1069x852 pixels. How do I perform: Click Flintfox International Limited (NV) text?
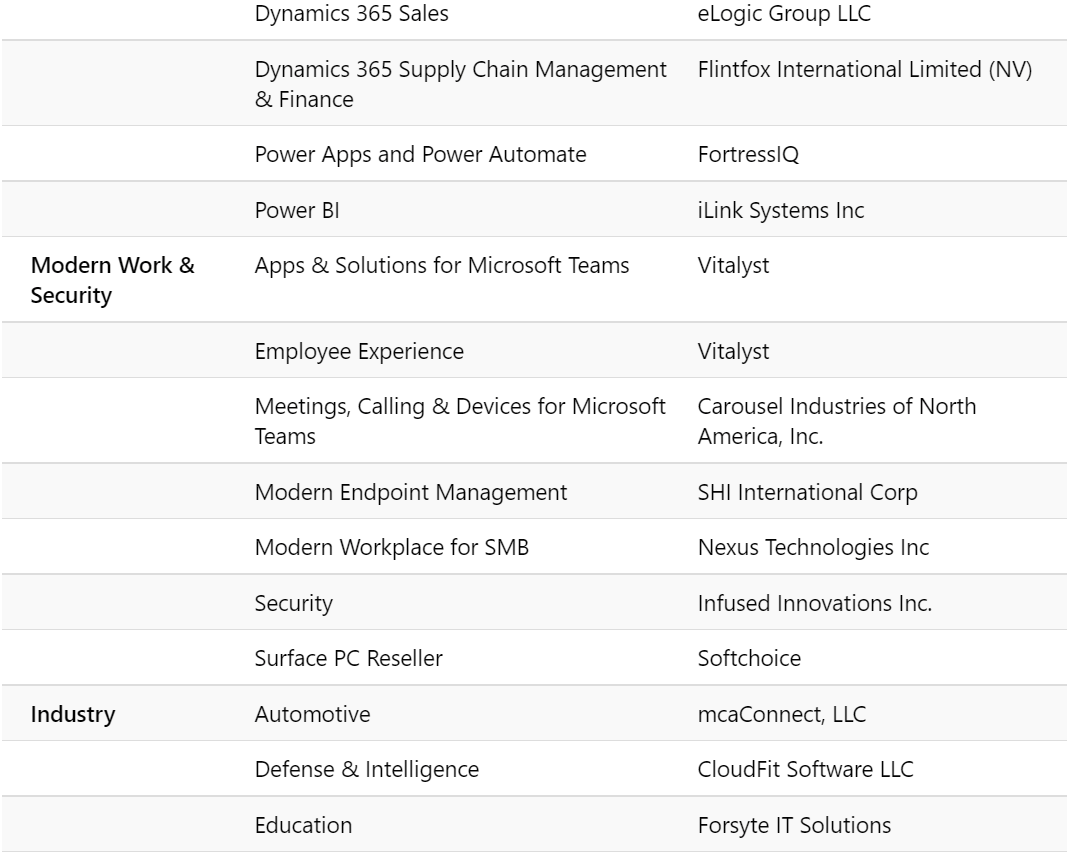(x=864, y=70)
